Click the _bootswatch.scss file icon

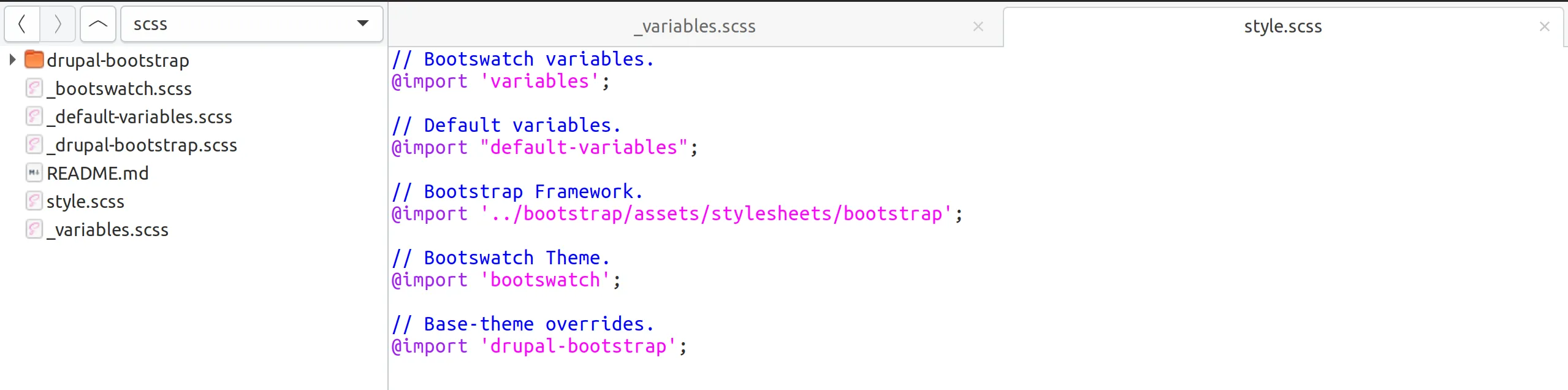click(x=34, y=88)
